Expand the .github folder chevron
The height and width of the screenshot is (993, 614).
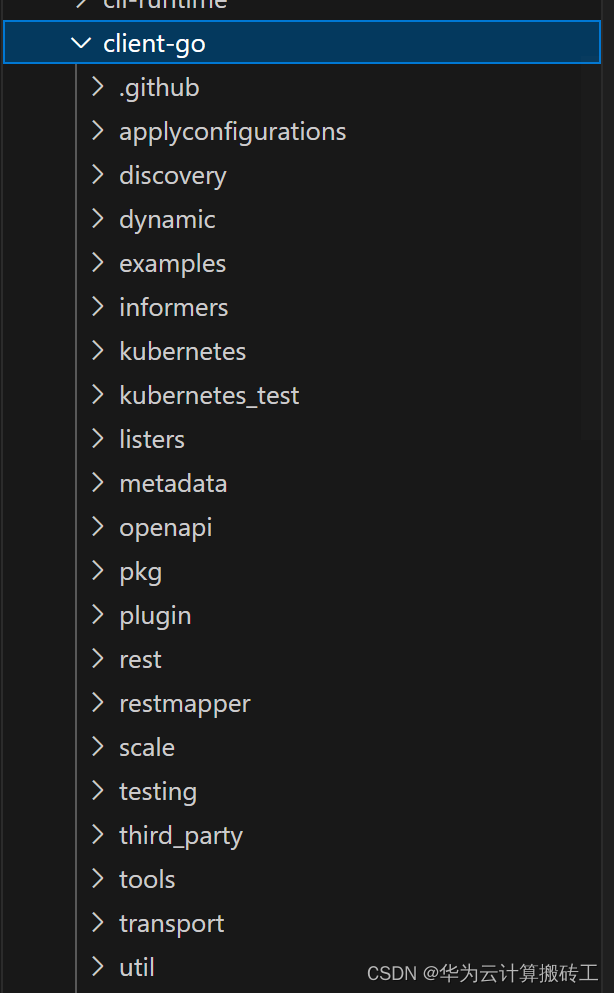point(97,87)
